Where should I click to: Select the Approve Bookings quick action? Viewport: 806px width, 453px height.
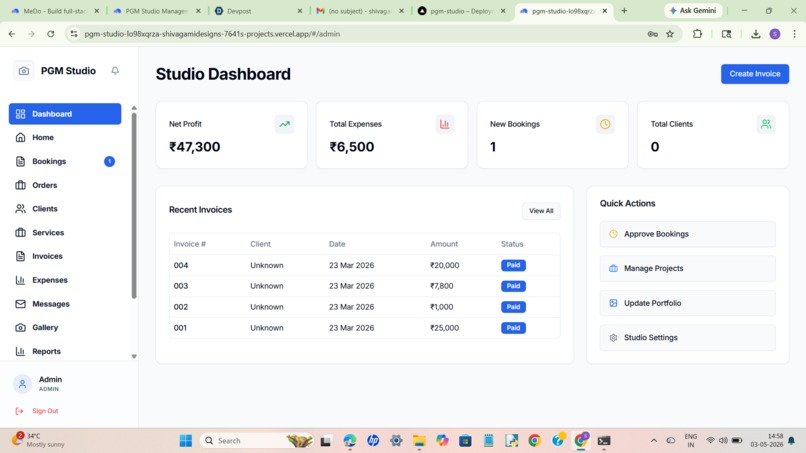pyautogui.click(x=687, y=234)
